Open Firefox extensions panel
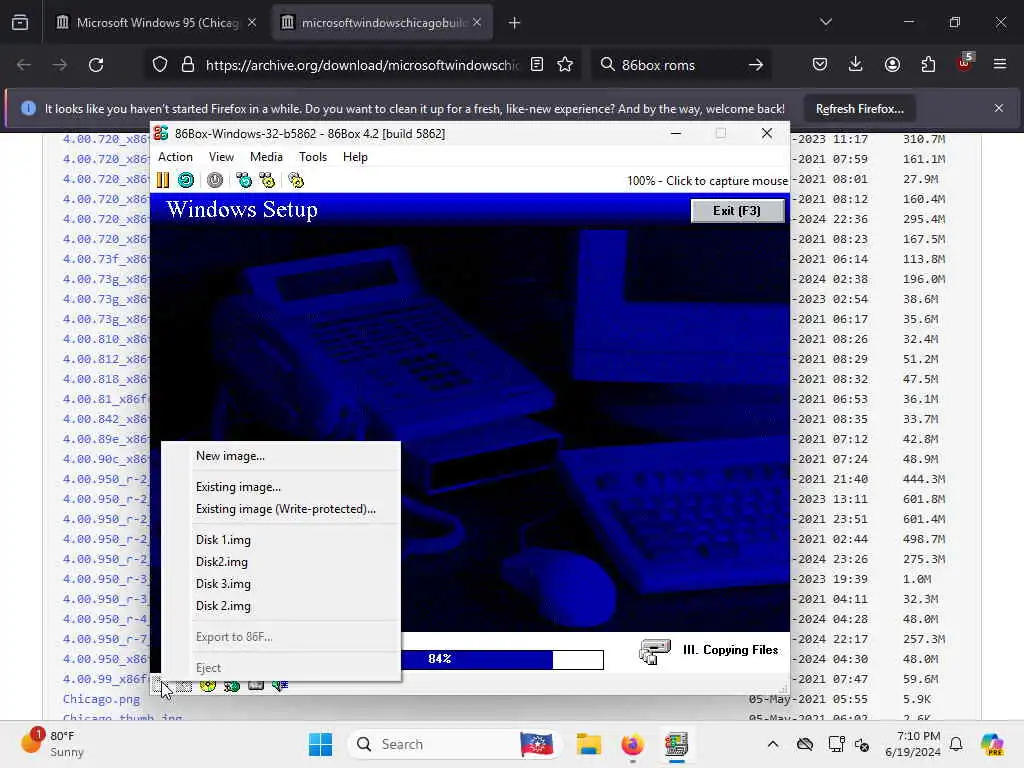This screenshot has height=768, width=1024. click(x=928, y=65)
